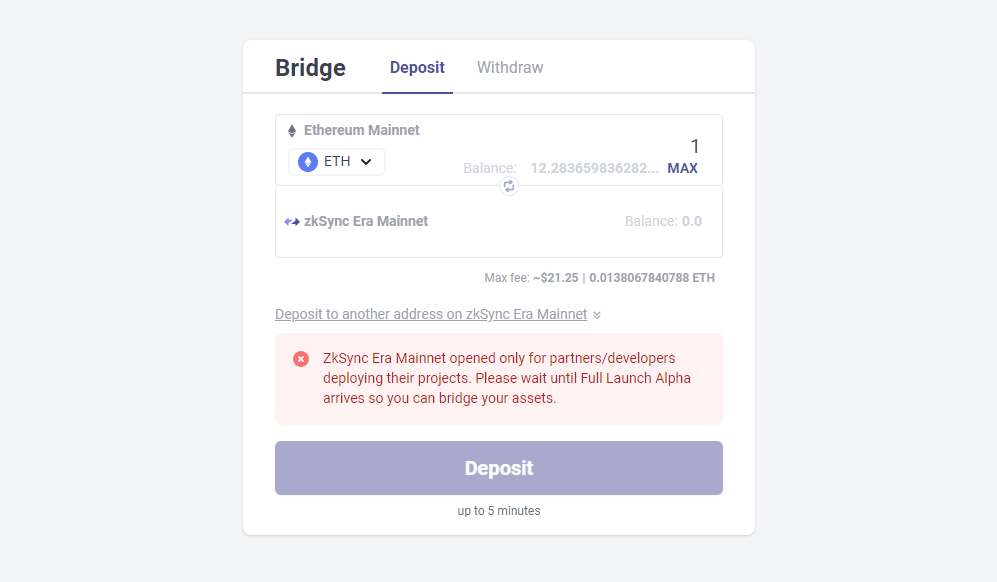Click the chevron on the ETH selector
Screen dimensions: 997x582
(x=364, y=161)
